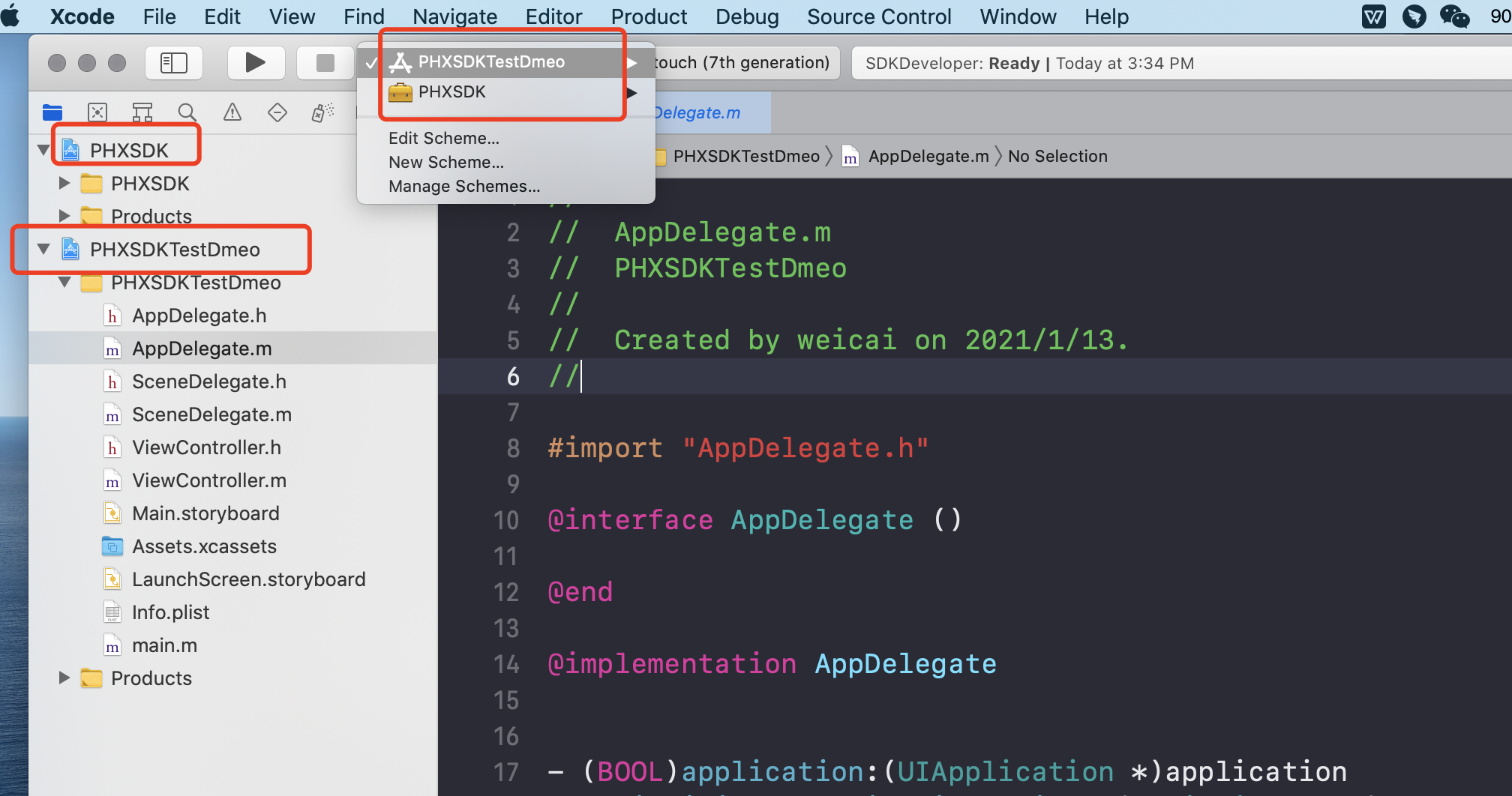Open the Edit menu
Screen dimensions: 1512x796
(222, 16)
